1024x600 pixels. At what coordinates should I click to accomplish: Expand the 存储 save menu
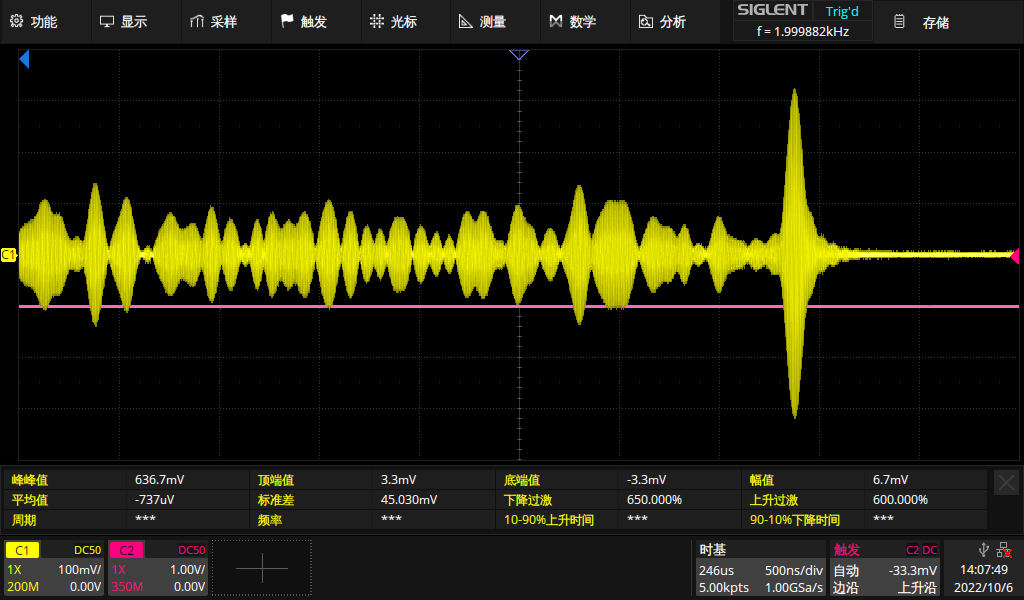pyautogui.click(x=923, y=21)
